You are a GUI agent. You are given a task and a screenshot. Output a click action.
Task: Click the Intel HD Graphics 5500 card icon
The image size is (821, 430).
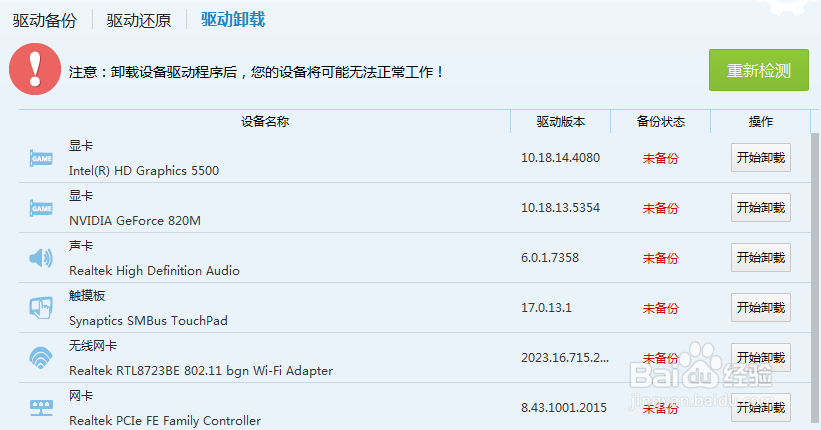41,158
